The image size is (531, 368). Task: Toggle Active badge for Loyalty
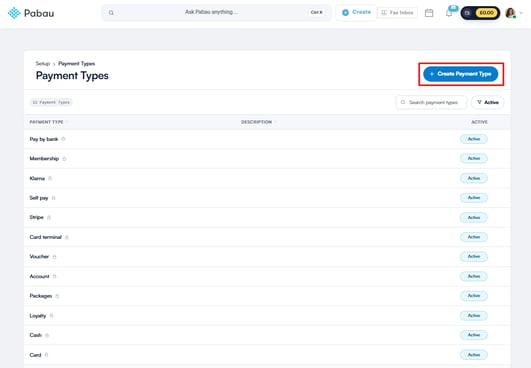(474, 316)
